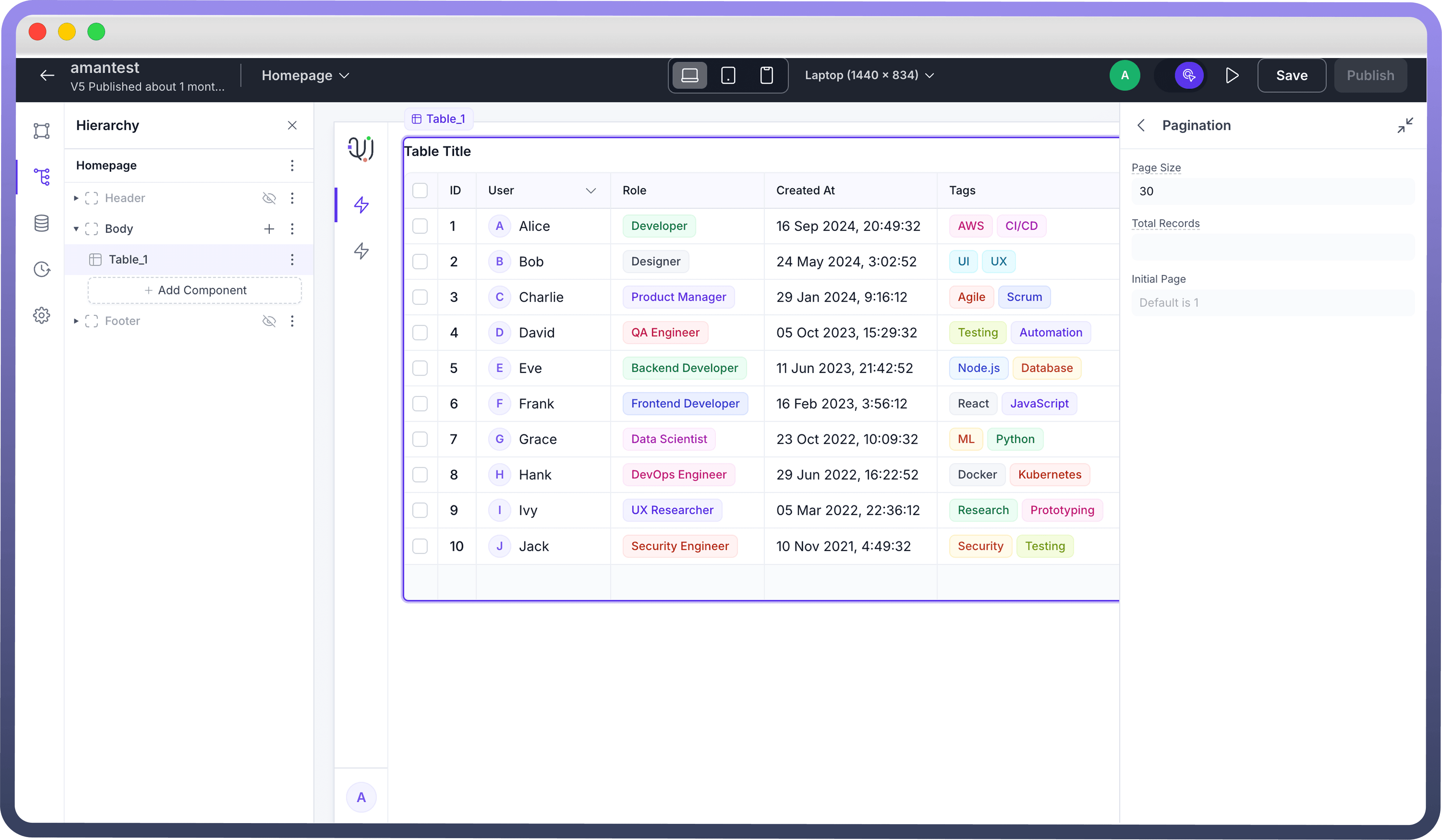Image resolution: width=1442 pixels, height=840 pixels.
Task: Click back arrow next to amantest
Action: [x=47, y=76]
